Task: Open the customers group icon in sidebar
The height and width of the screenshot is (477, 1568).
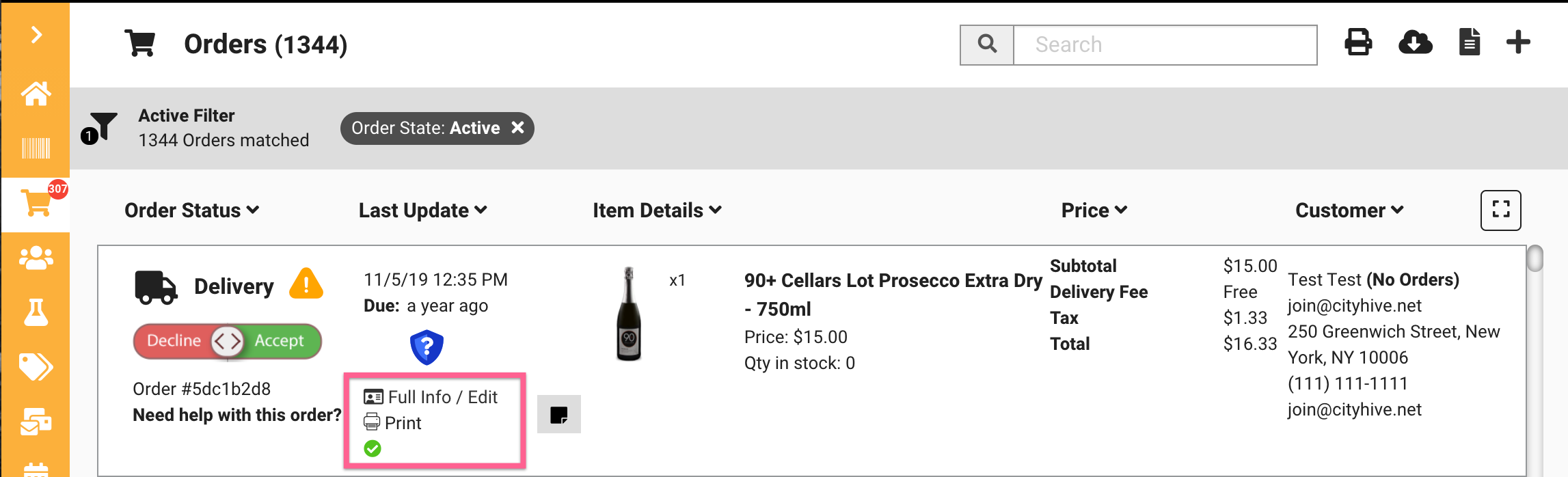Action: click(36, 258)
